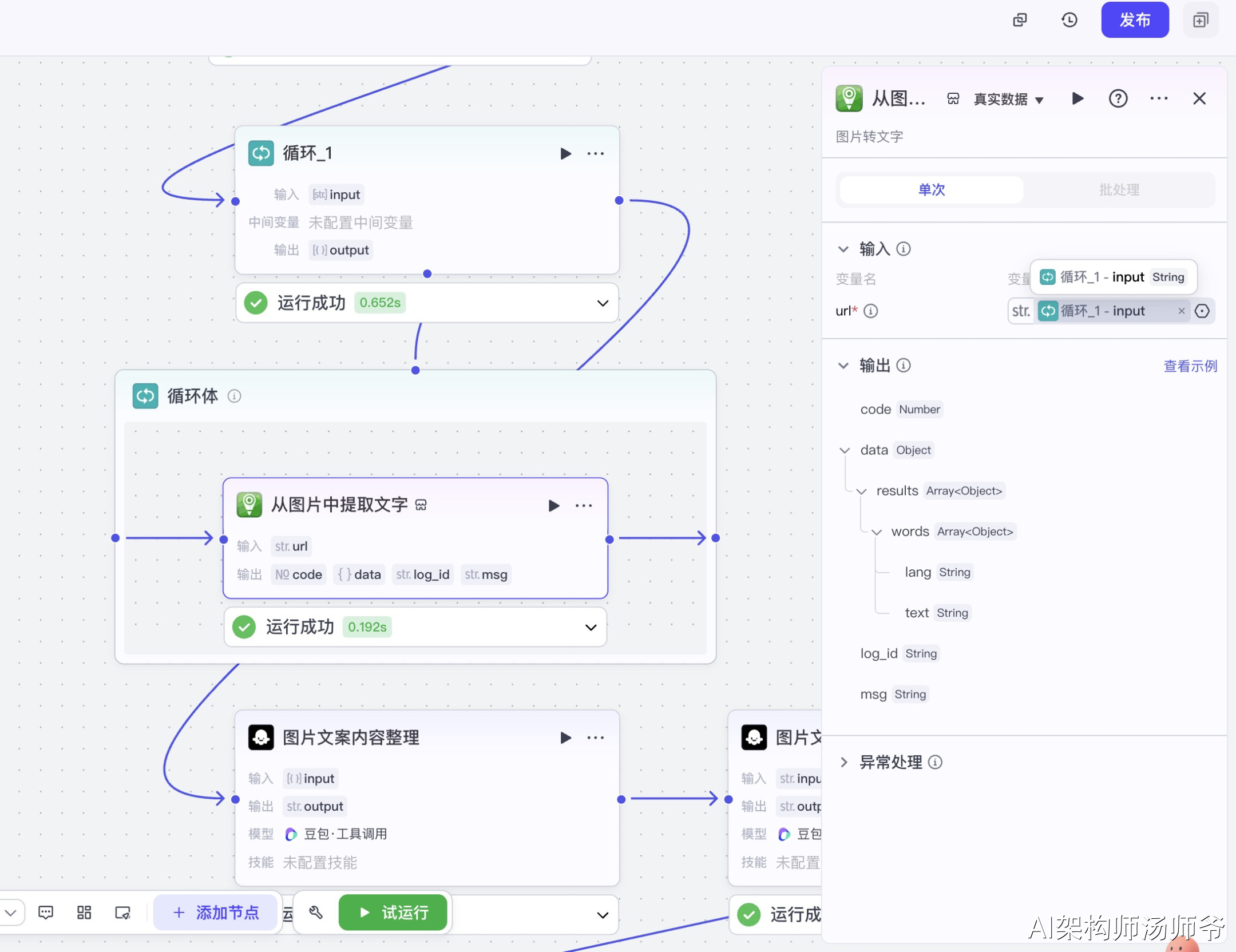Click the variable selector icon beside url input
Screen dimensions: 1236x952
[x=1202, y=311]
